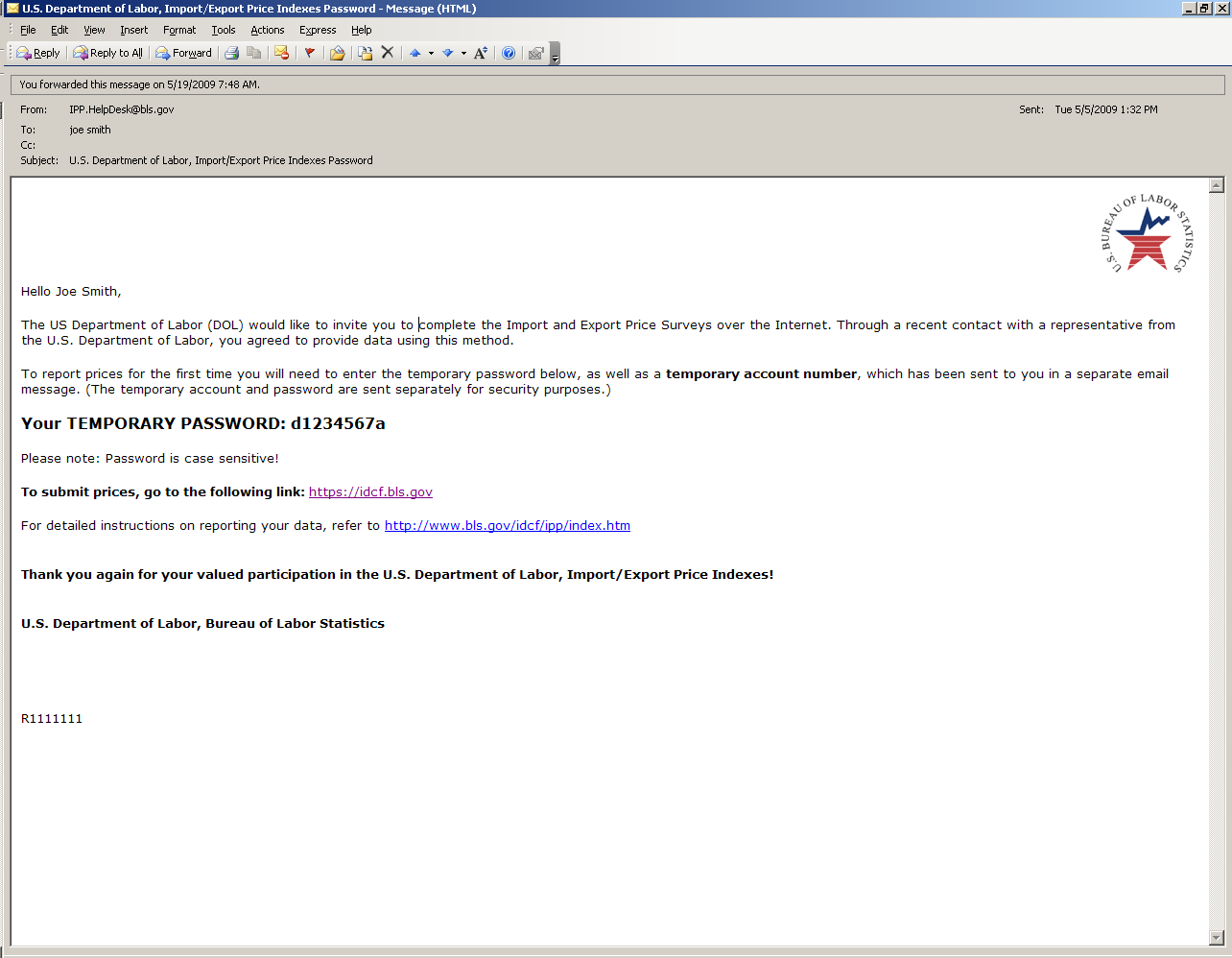Image resolution: width=1232 pixels, height=958 pixels.
Task: Click Reply to All toolbar button
Action: [x=108, y=53]
